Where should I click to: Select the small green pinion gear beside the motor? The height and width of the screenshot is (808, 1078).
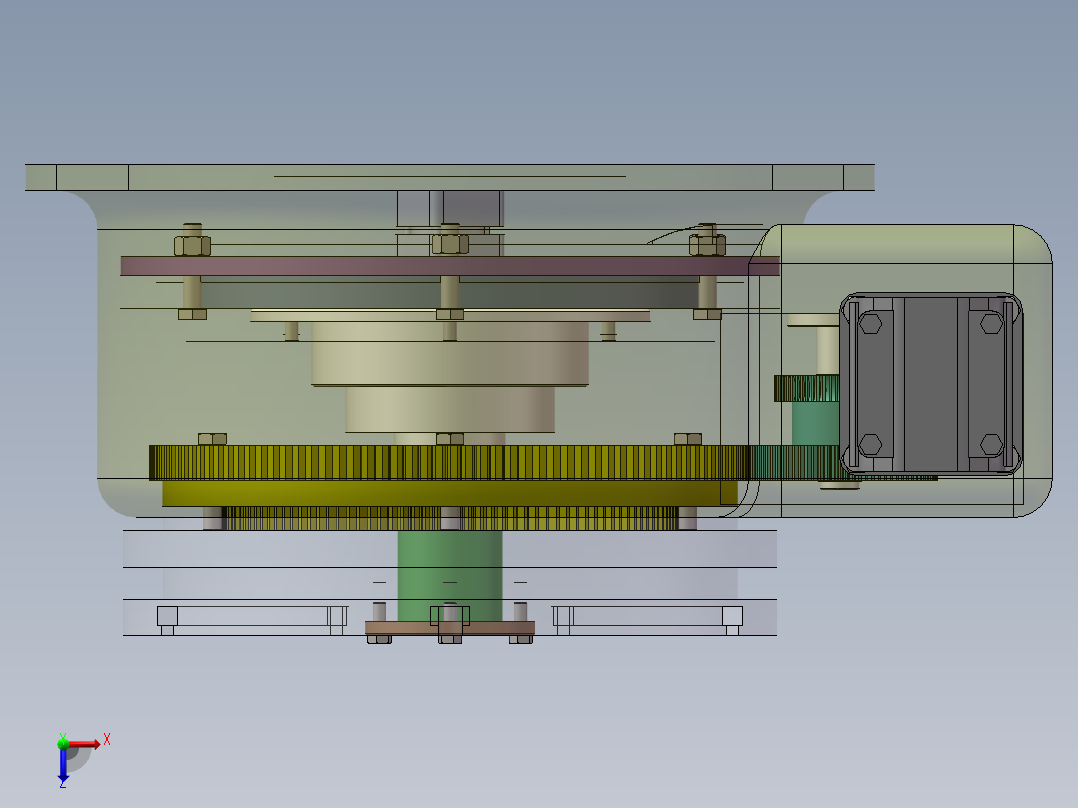[806, 389]
